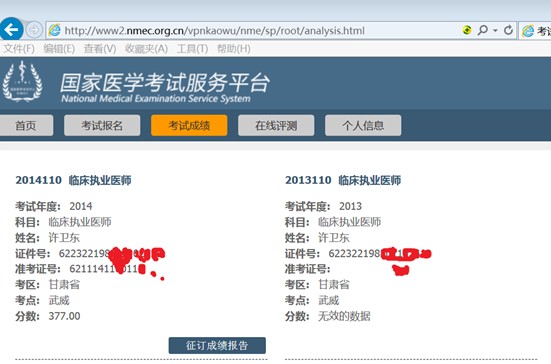The width and height of the screenshot is (551, 364).
Task: Open the 帮助(H) help menu
Action: pyautogui.click(x=233, y=48)
